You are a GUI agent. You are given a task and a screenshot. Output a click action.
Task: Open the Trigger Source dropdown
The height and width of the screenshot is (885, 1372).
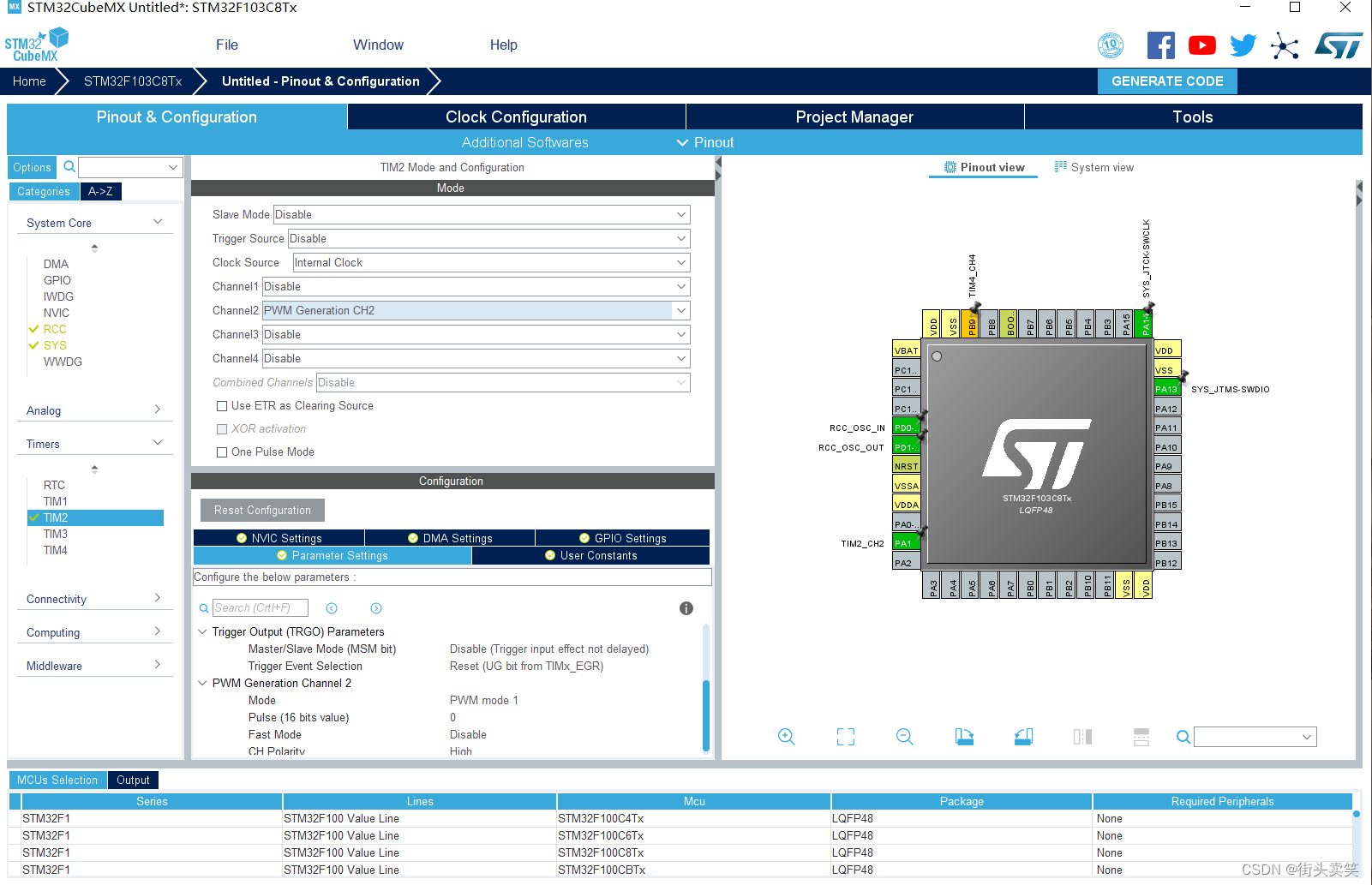[x=488, y=238]
